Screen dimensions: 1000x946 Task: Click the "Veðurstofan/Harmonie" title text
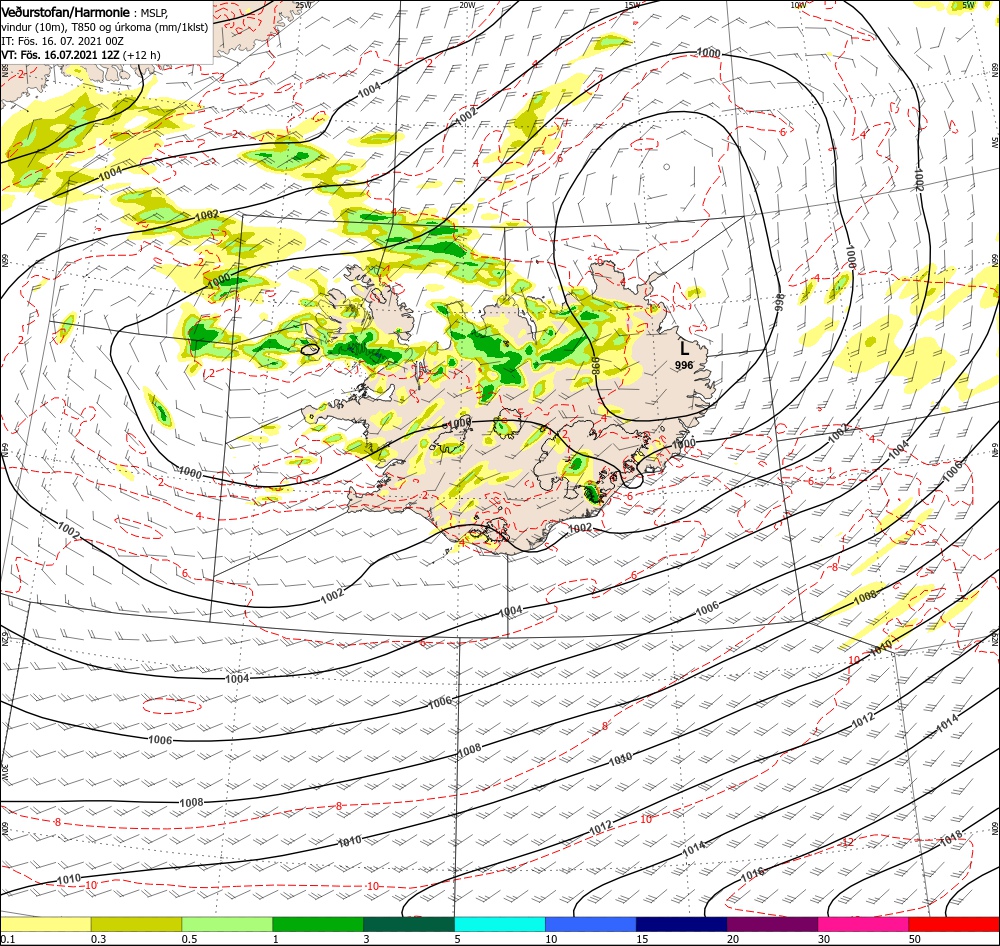tap(66, 12)
